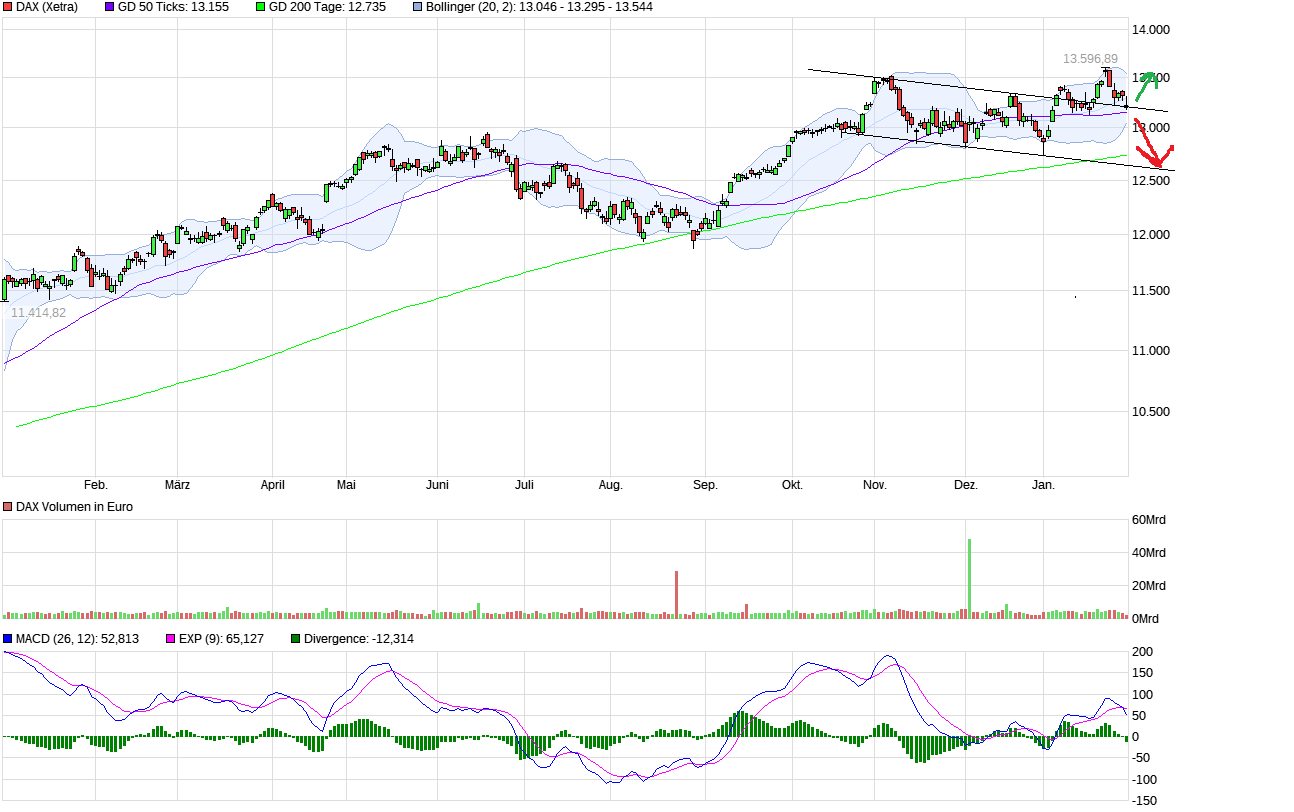
Task: Click the high price label 13.596,89
Action: coord(1090,59)
